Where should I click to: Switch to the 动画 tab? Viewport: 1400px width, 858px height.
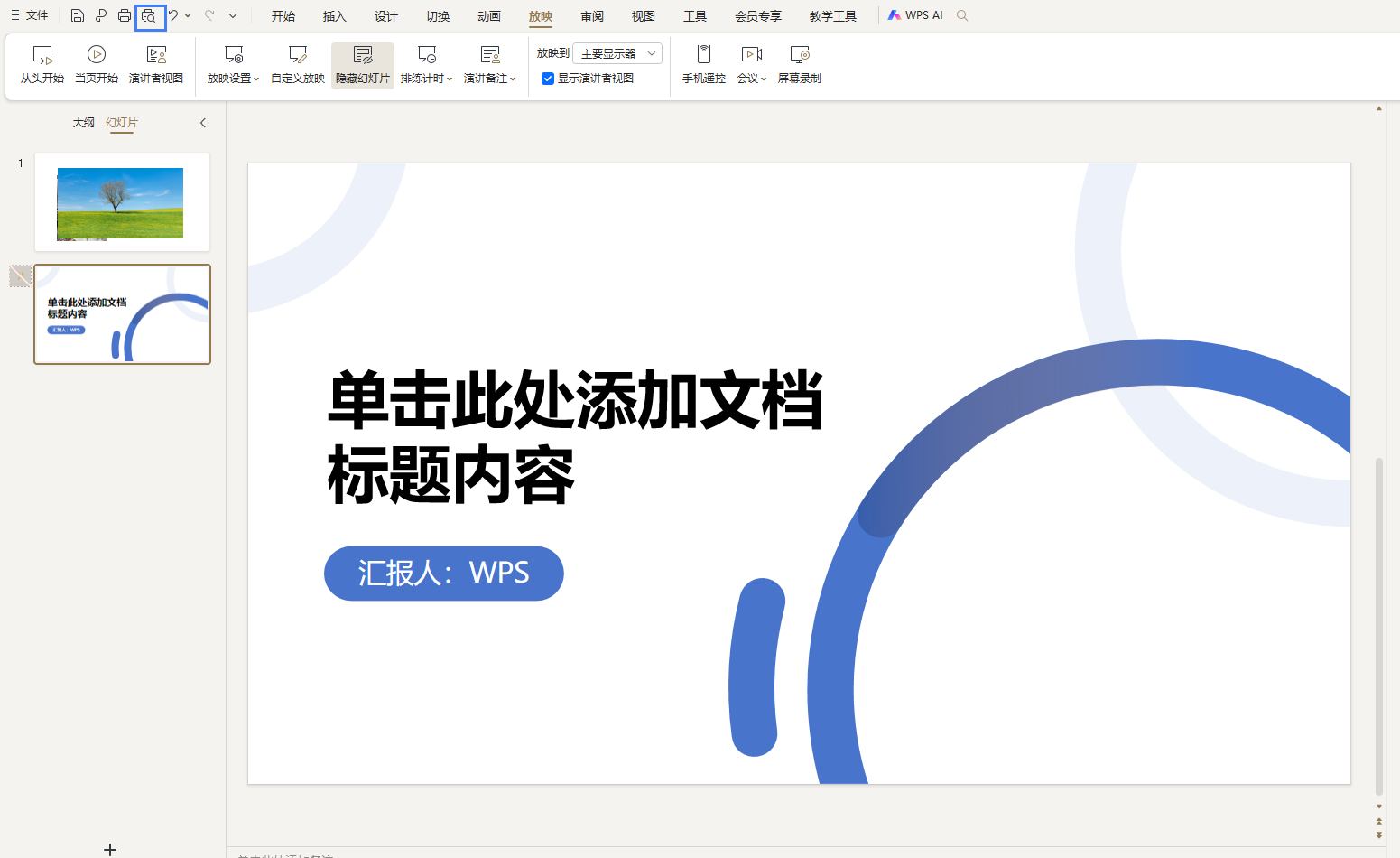pos(489,16)
